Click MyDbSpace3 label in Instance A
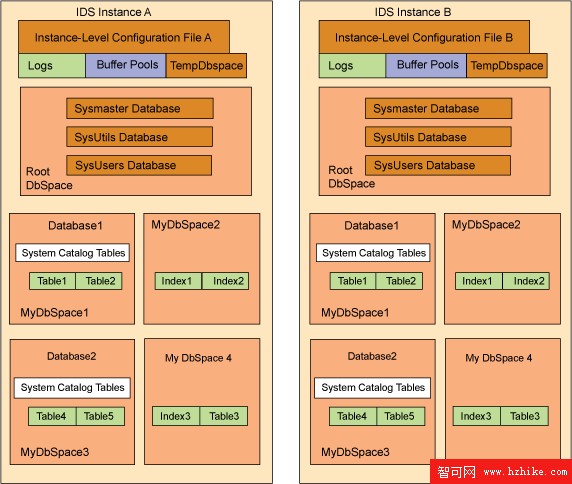 tap(55, 452)
